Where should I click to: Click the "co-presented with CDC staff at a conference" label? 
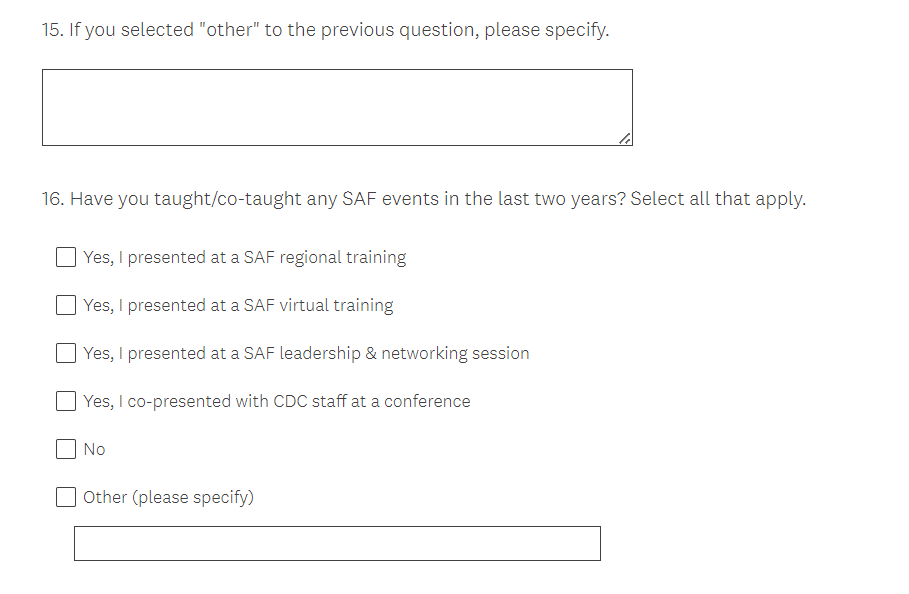[276, 401]
